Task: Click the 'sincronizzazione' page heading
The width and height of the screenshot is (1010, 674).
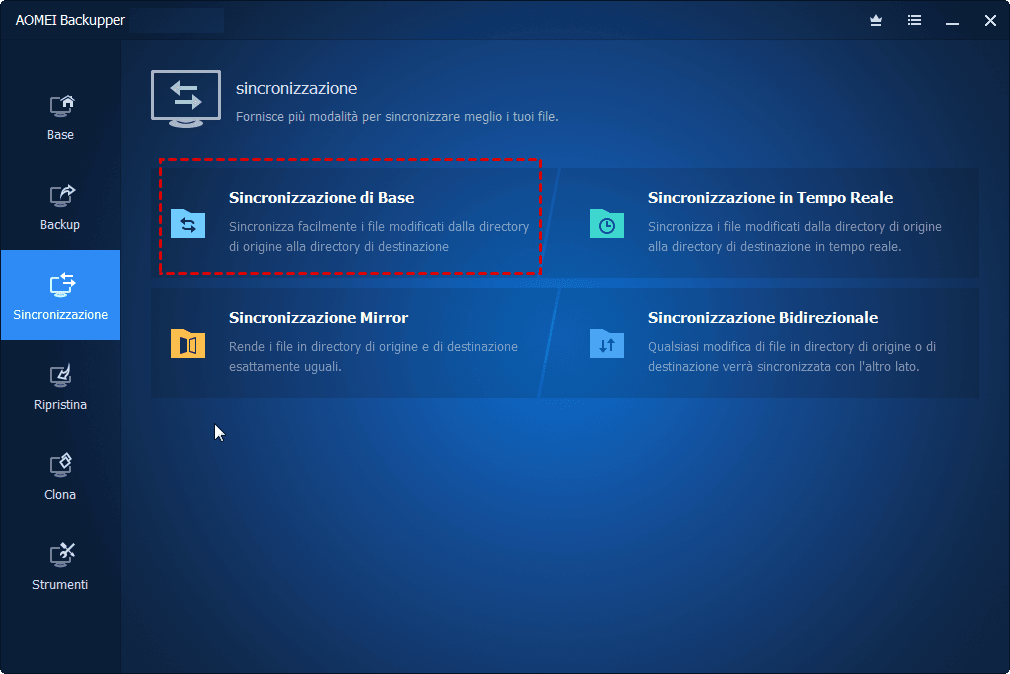Action: [x=296, y=88]
